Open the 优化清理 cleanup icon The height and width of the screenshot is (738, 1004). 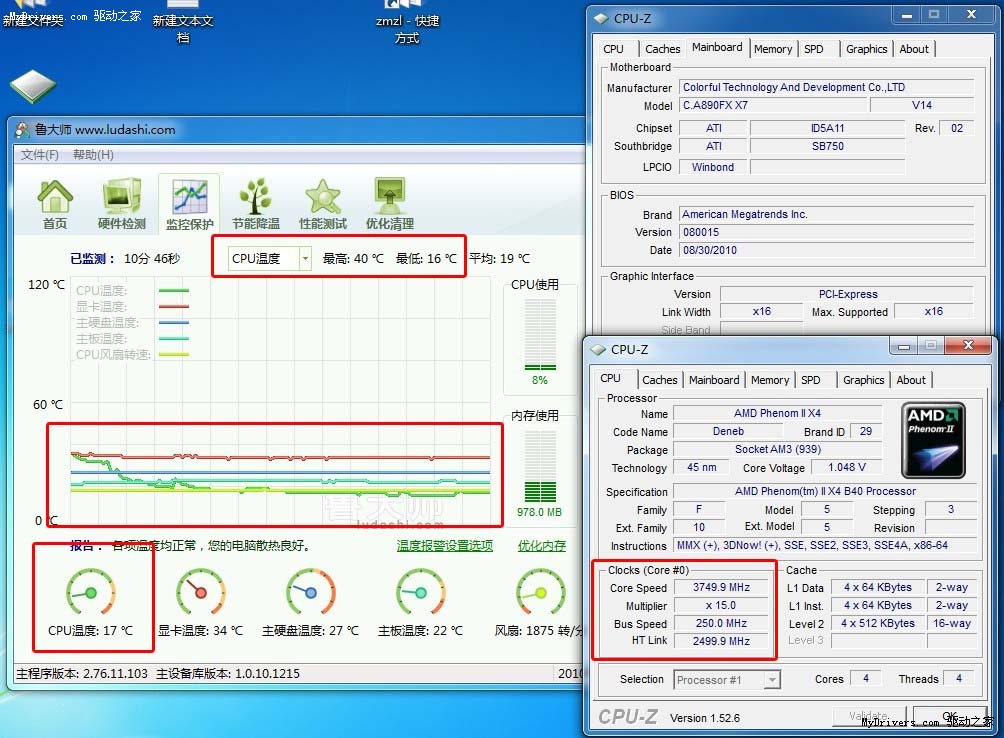[389, 197]
